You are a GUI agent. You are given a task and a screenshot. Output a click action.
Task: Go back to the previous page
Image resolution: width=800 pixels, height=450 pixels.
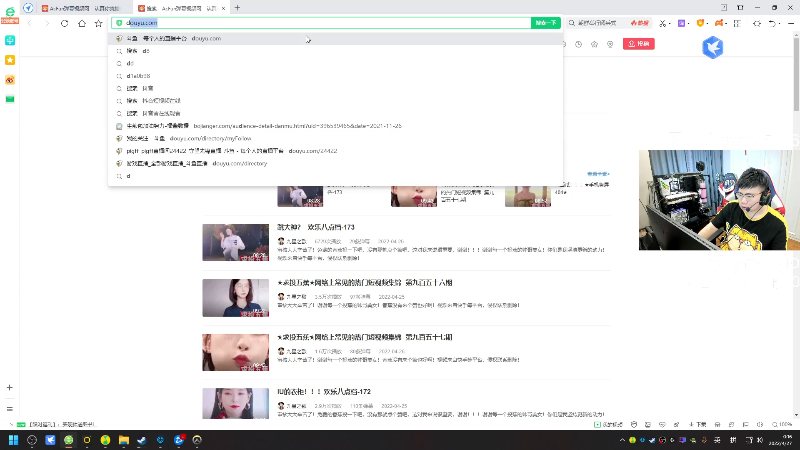[30, 23]
